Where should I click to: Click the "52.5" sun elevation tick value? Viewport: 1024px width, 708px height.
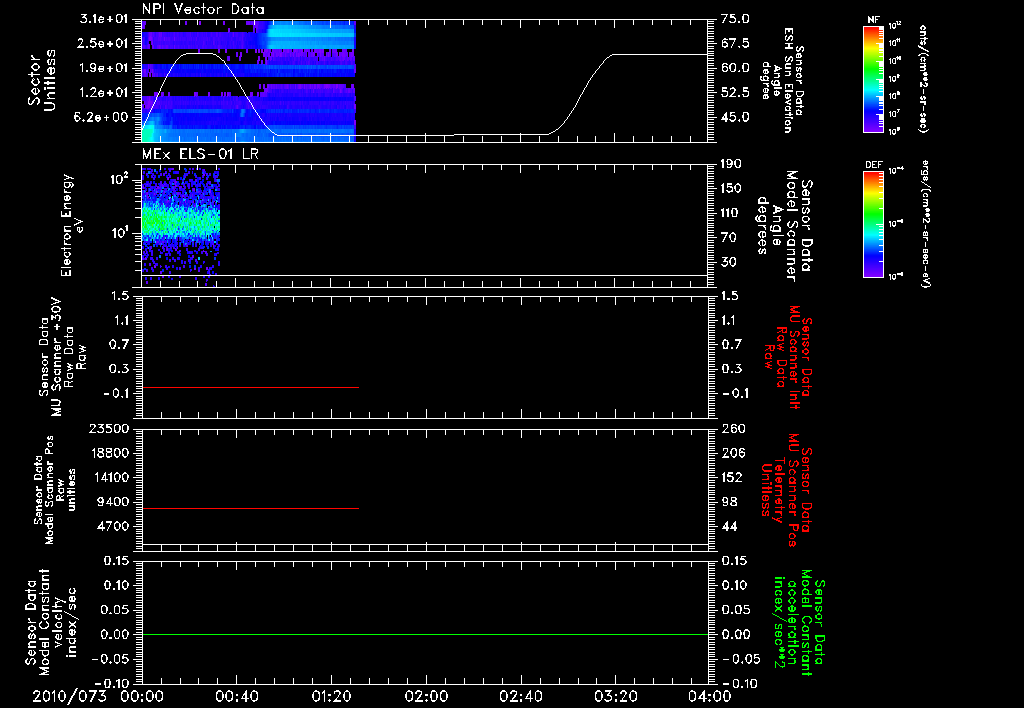pyautogui.click(x=735, y=93)
